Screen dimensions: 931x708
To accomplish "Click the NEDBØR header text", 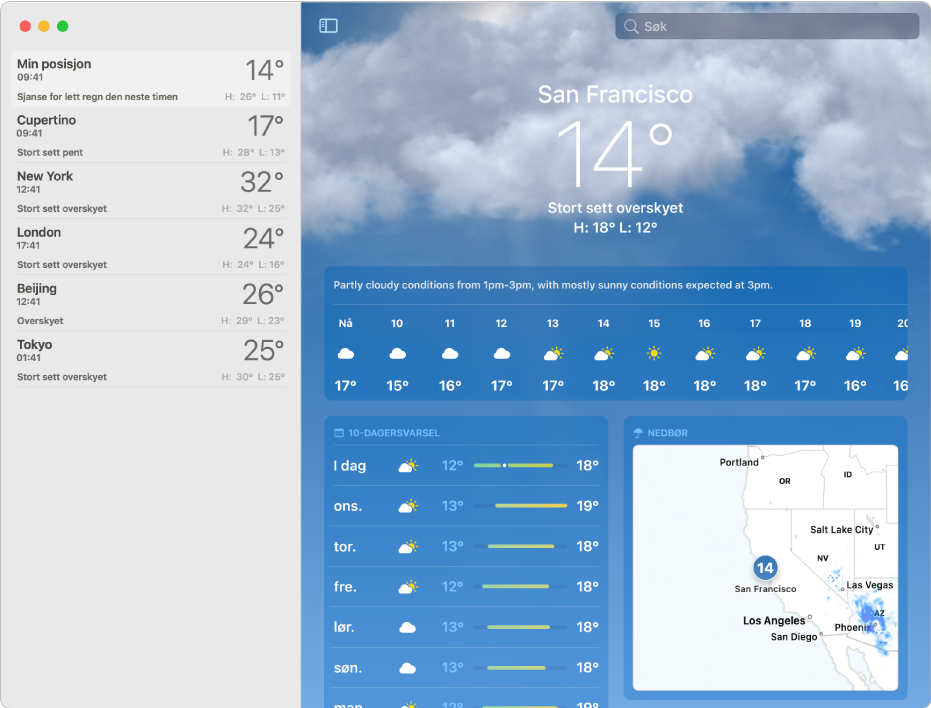I will pyautogui.click(x=667, y=433).
